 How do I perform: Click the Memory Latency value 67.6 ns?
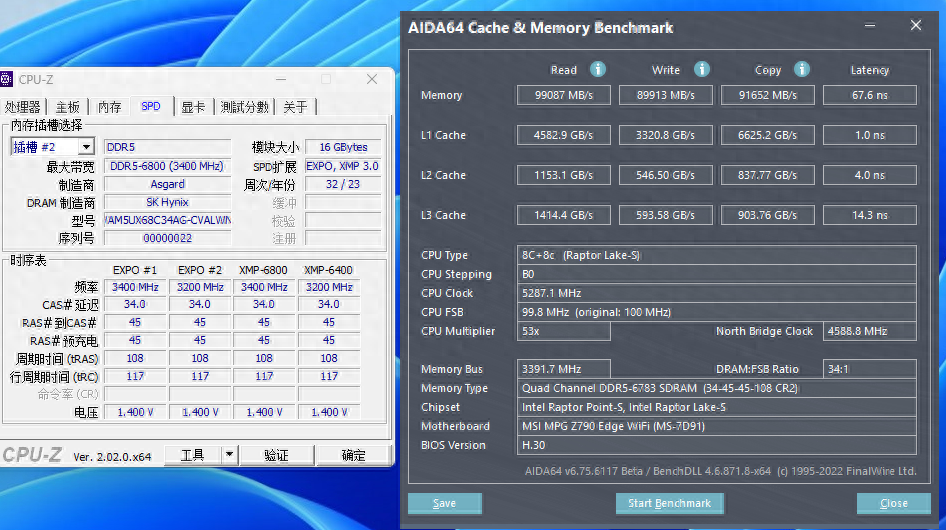tap(869, 95)
